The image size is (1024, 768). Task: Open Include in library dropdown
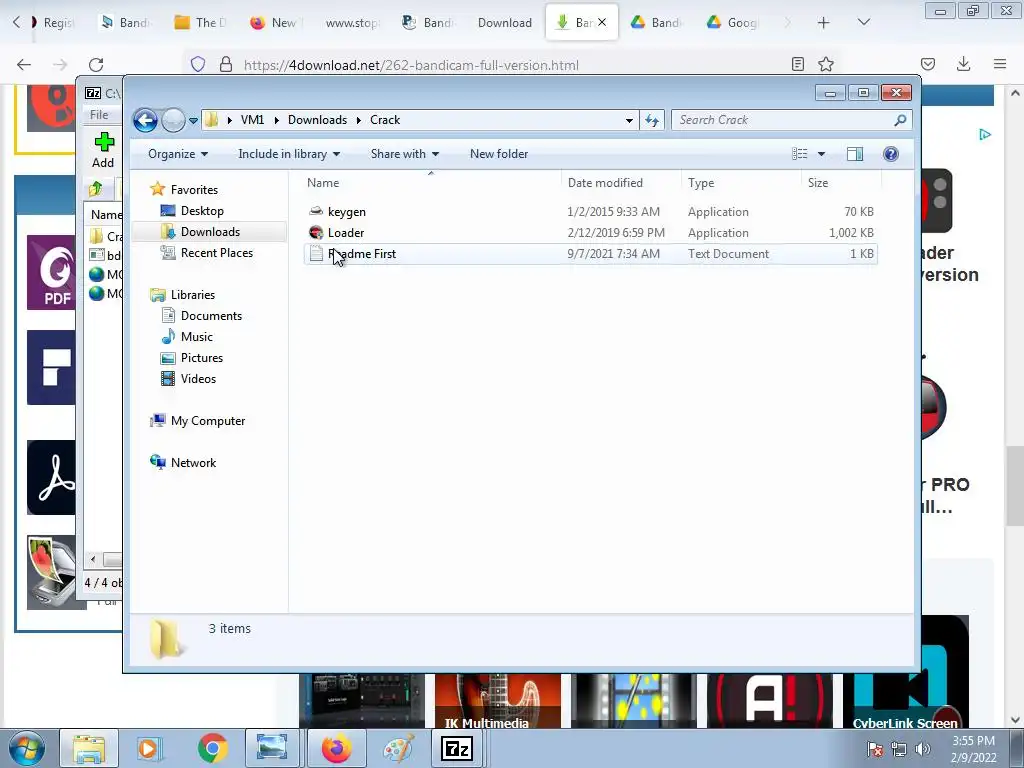[289, 154]
